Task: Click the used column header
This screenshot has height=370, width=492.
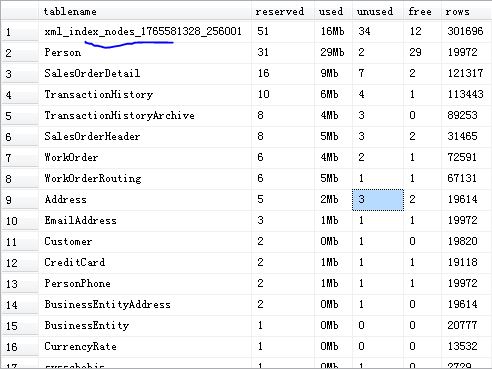Action: point(333,11)
